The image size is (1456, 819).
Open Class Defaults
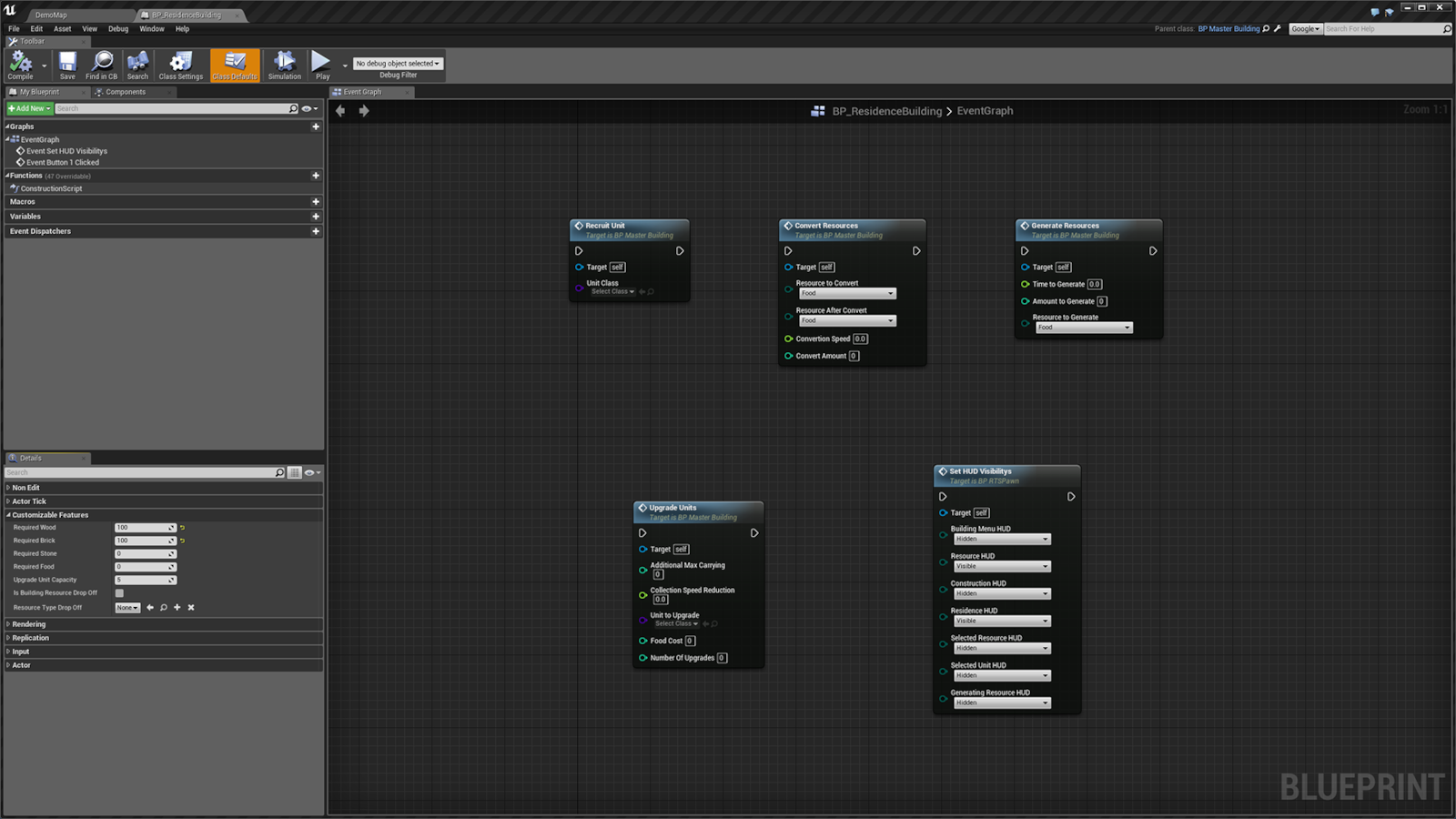tap(234, 64)
